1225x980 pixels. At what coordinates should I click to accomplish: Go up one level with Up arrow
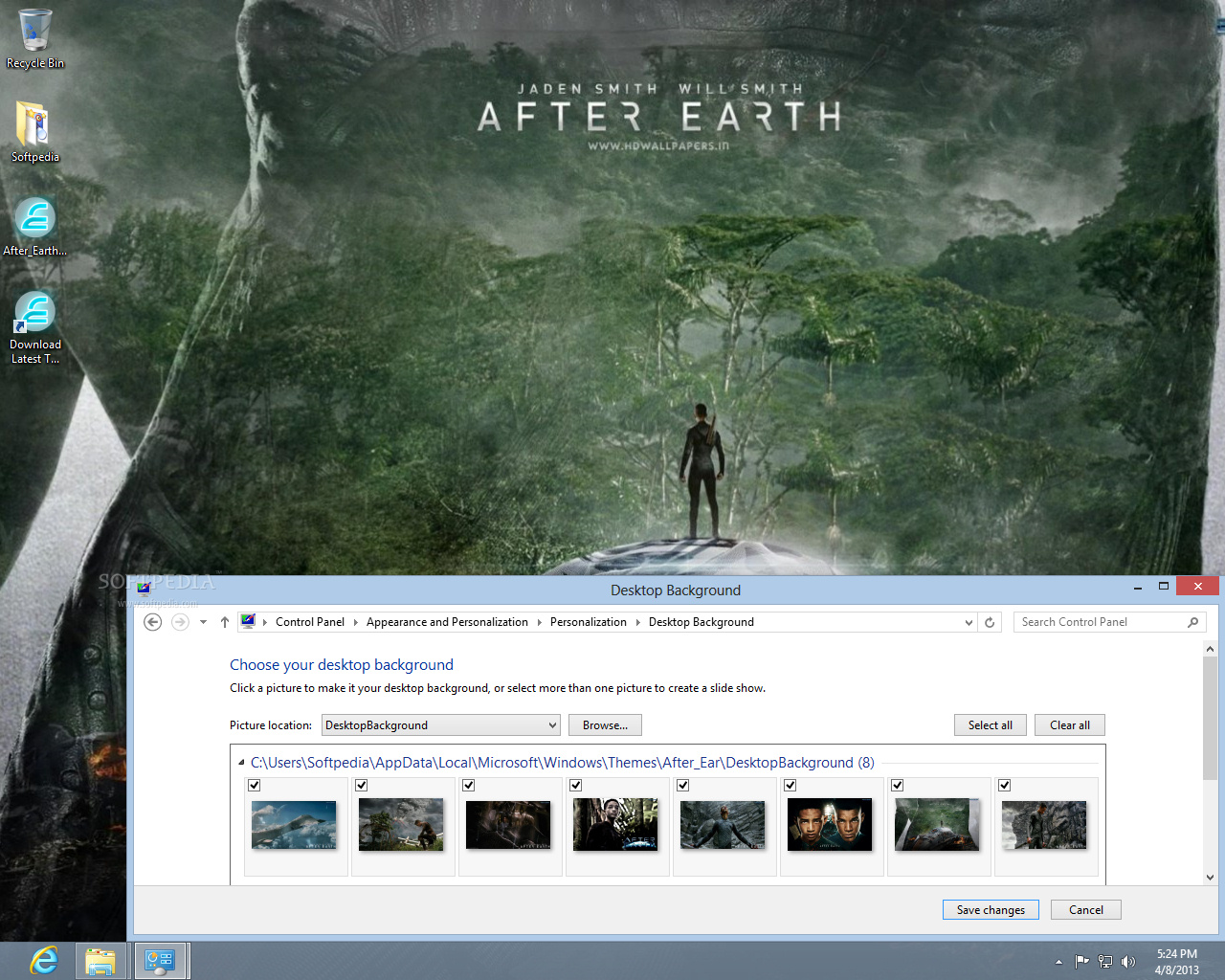[x=225, y=622]
